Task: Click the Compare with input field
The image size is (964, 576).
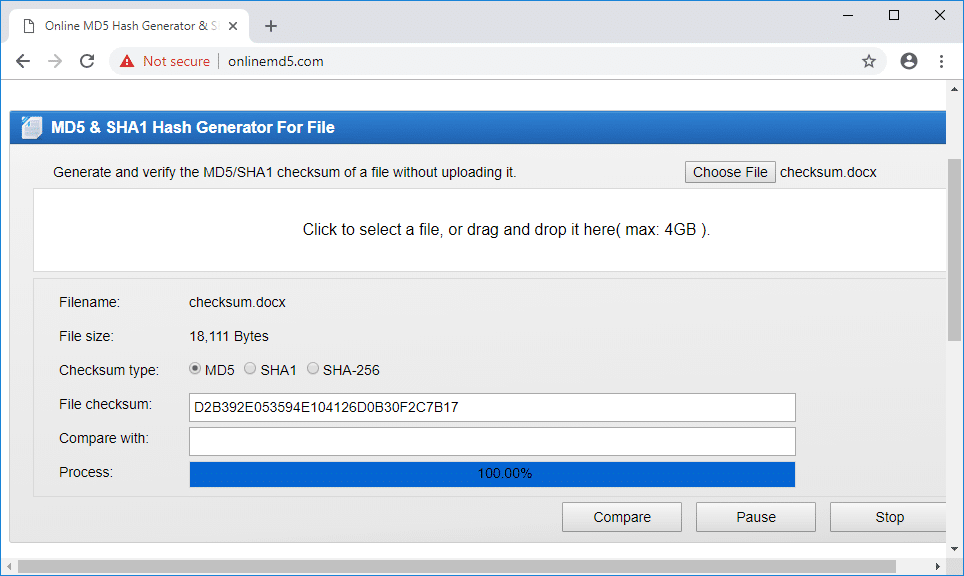Action: 492,441
